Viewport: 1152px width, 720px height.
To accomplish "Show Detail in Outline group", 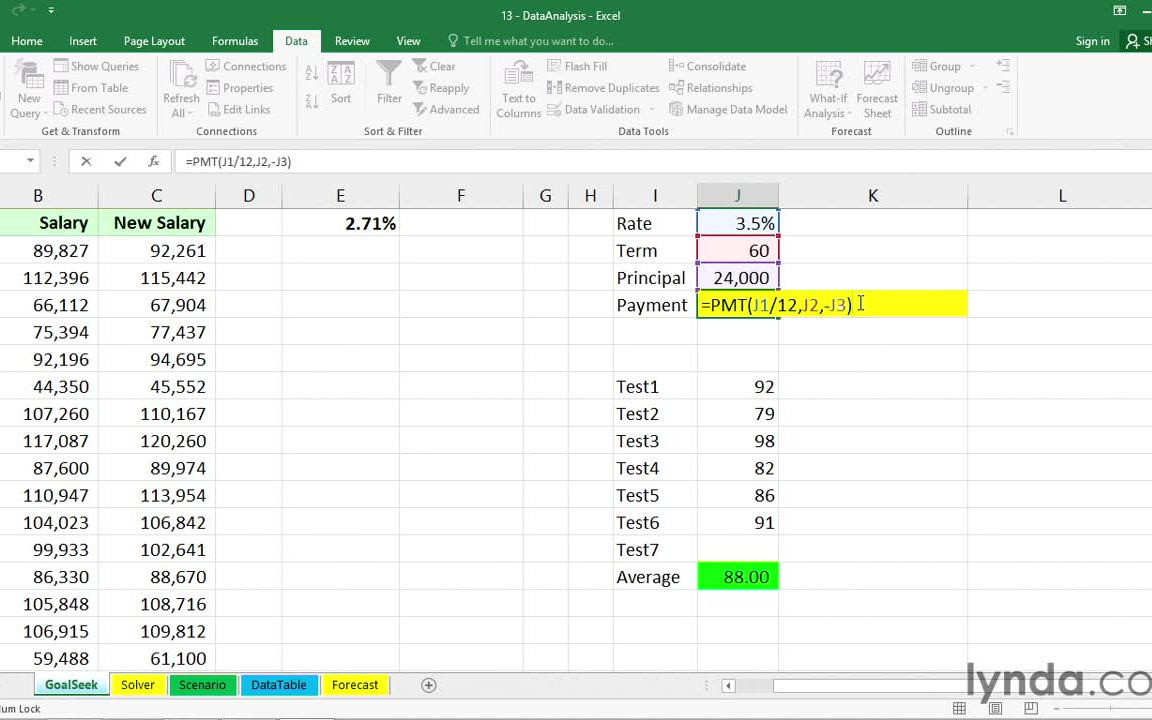I will (1003, 66).
